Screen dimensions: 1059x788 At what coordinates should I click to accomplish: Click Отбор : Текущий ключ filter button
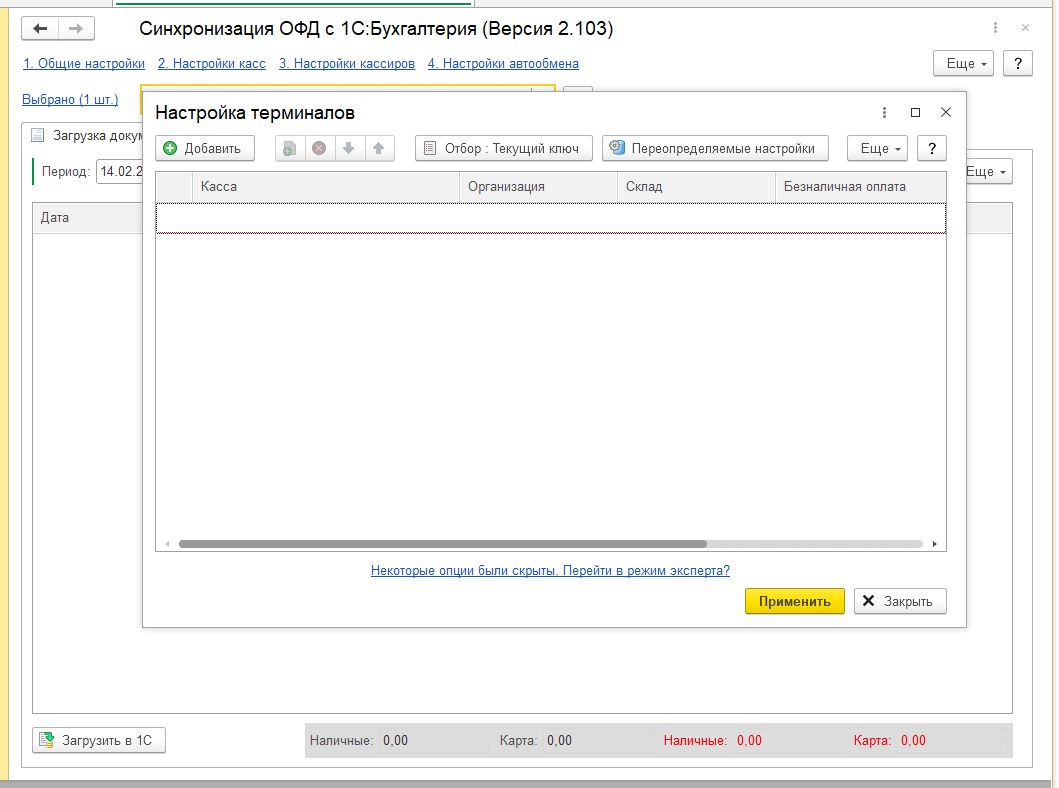(x=504, y=149)
